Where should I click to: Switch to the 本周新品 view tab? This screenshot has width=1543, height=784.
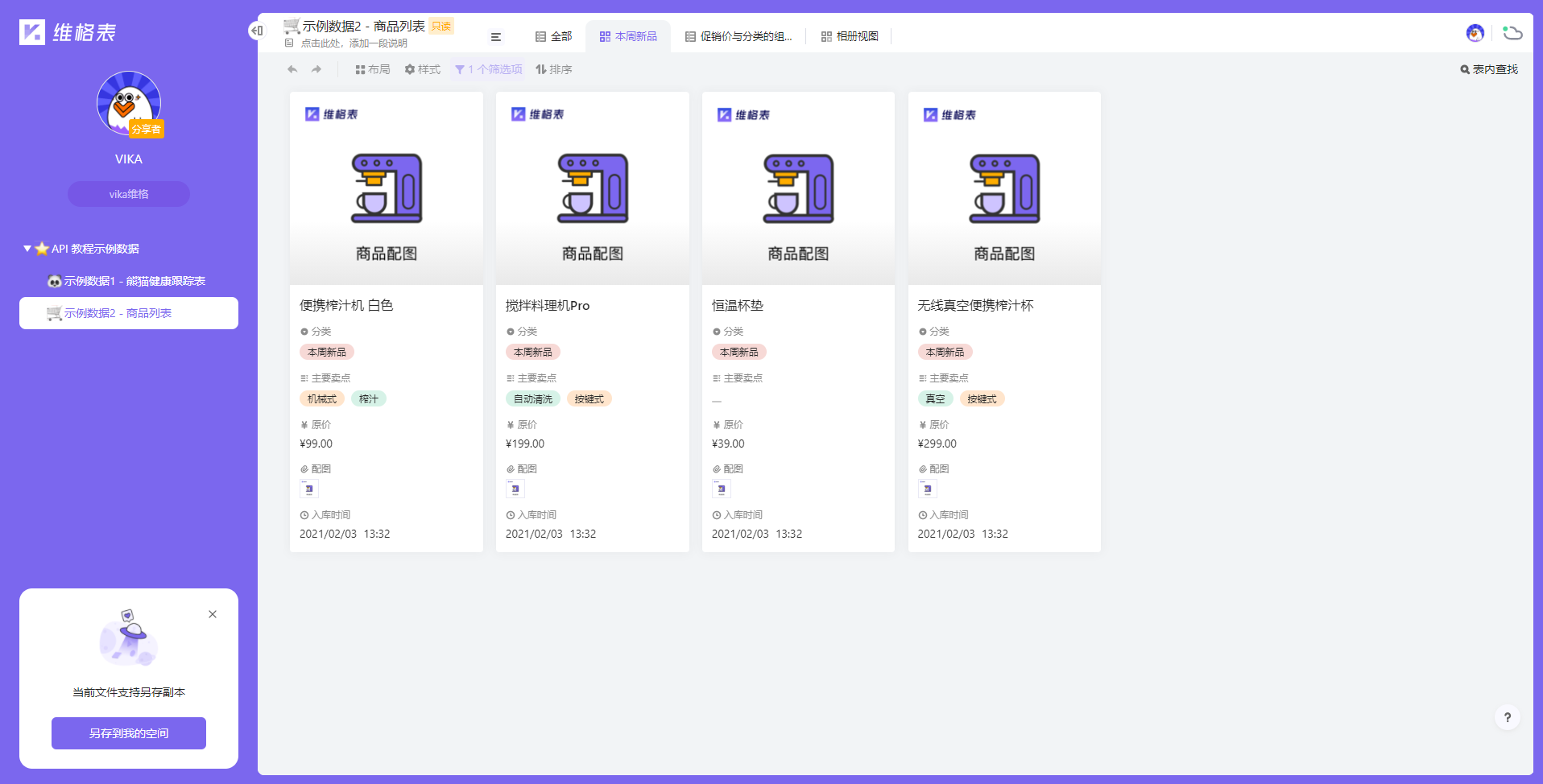point(628,37)
